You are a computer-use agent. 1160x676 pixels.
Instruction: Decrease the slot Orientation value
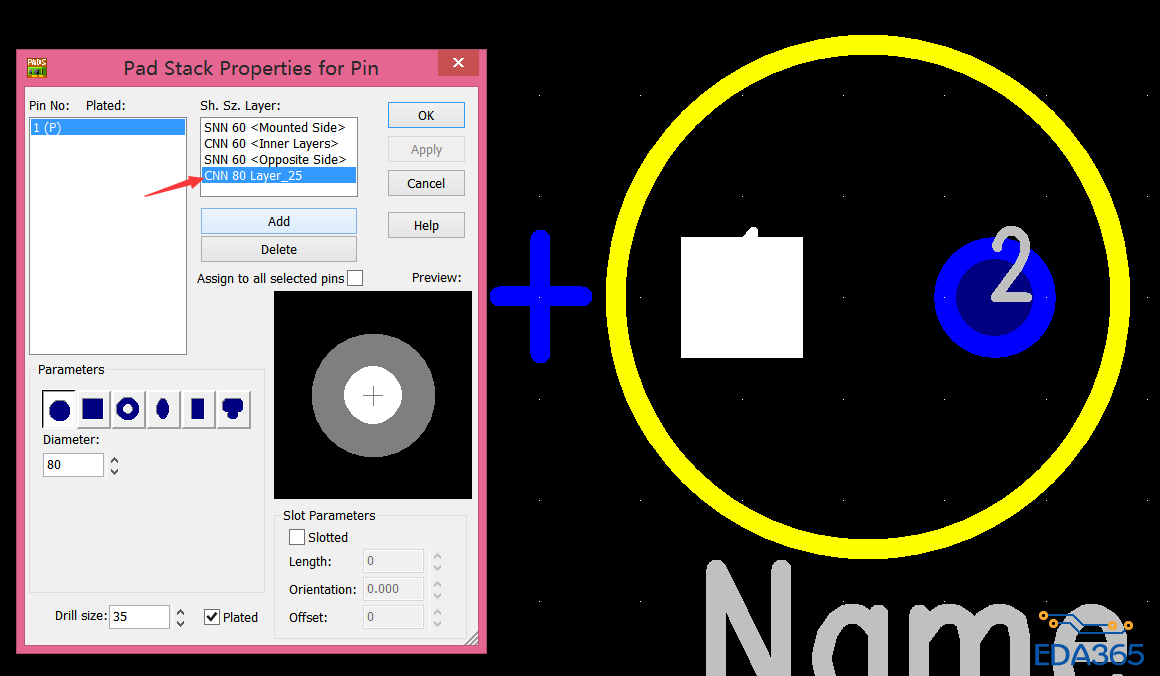[x=437, y=595]
